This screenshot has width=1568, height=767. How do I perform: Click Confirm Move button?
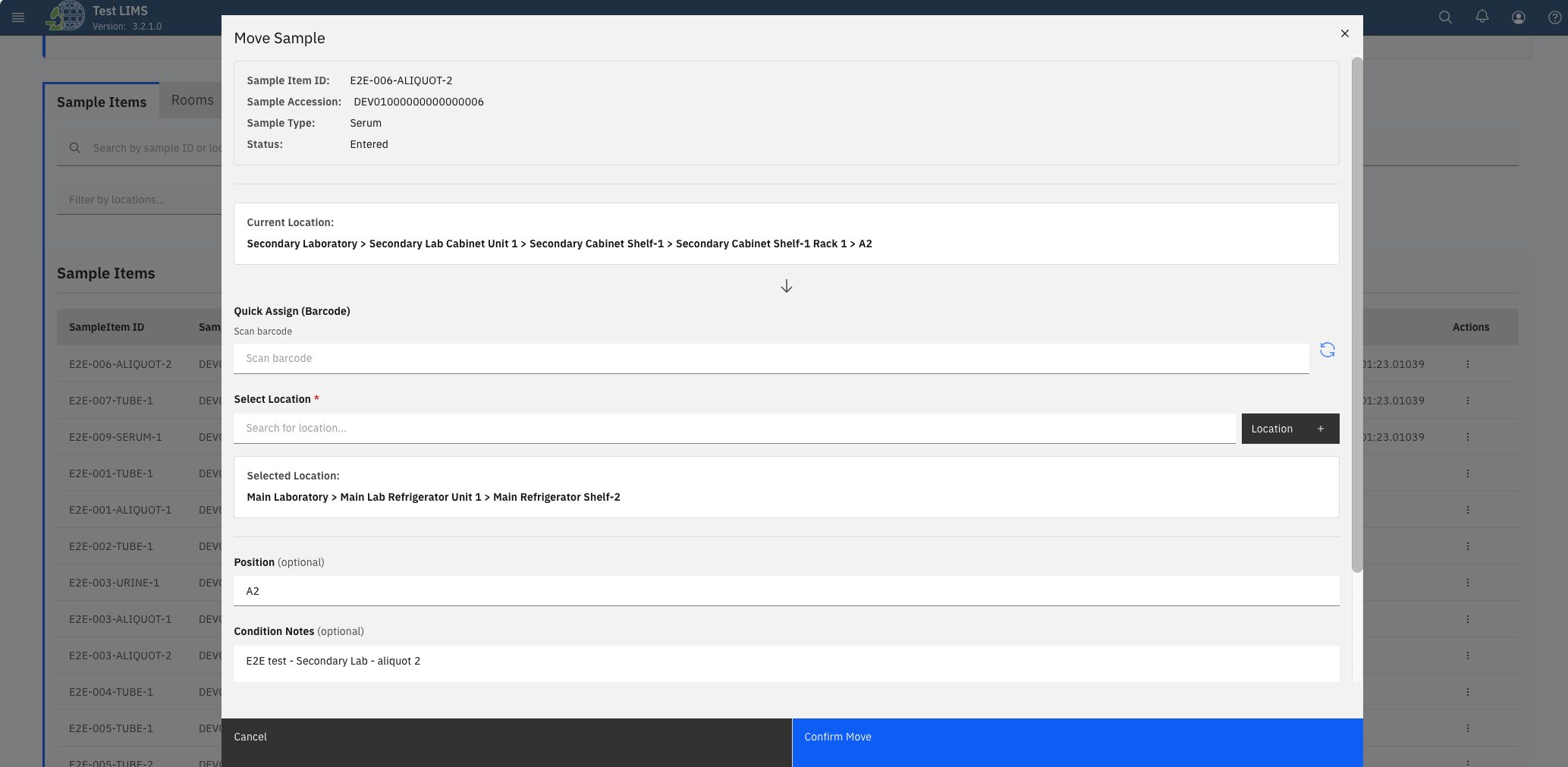point(1077,743)
